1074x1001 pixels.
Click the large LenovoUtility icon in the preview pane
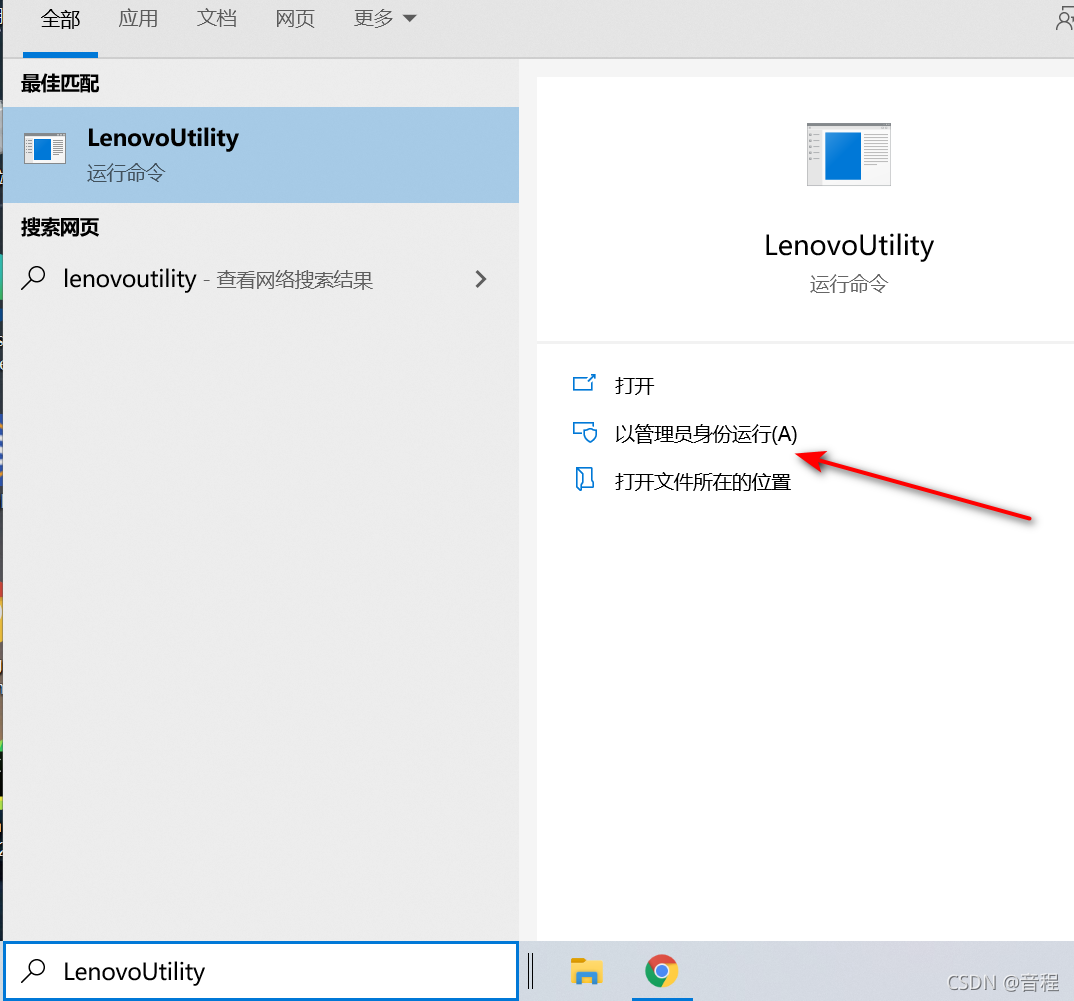[849, 154]
